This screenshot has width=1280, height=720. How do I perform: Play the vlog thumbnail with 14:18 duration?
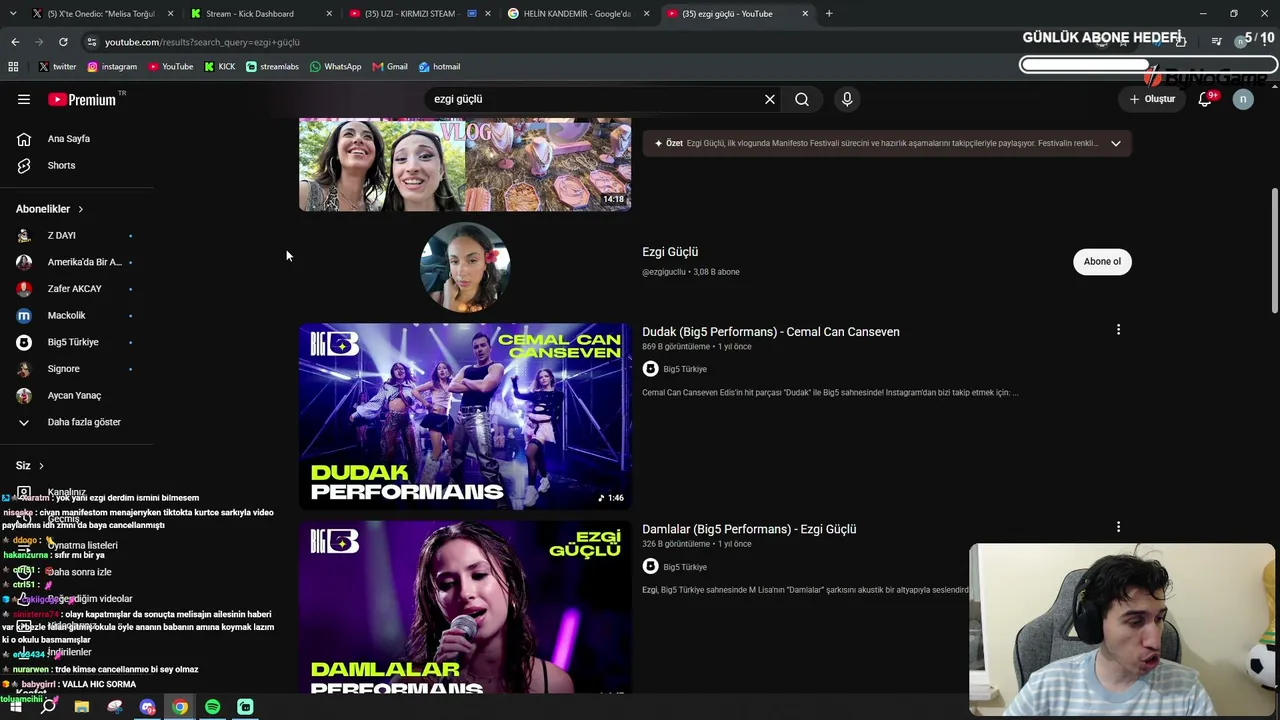coord(465,164)
